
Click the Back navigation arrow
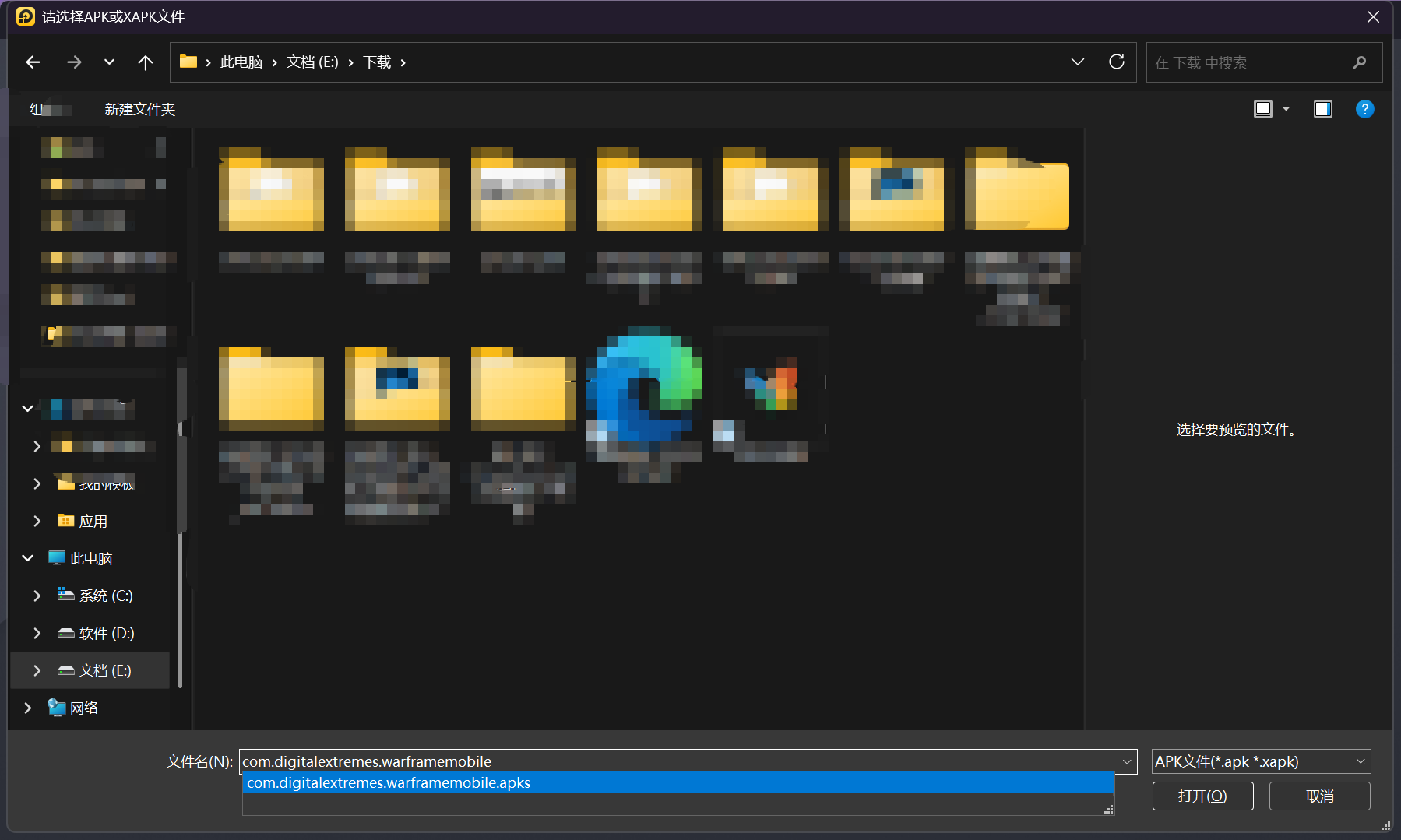33,62
